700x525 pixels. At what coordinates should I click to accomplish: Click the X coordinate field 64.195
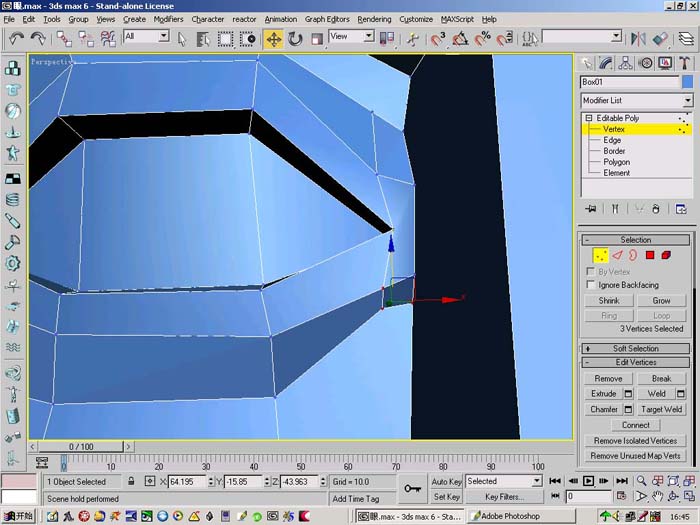(x=188, y=482)
